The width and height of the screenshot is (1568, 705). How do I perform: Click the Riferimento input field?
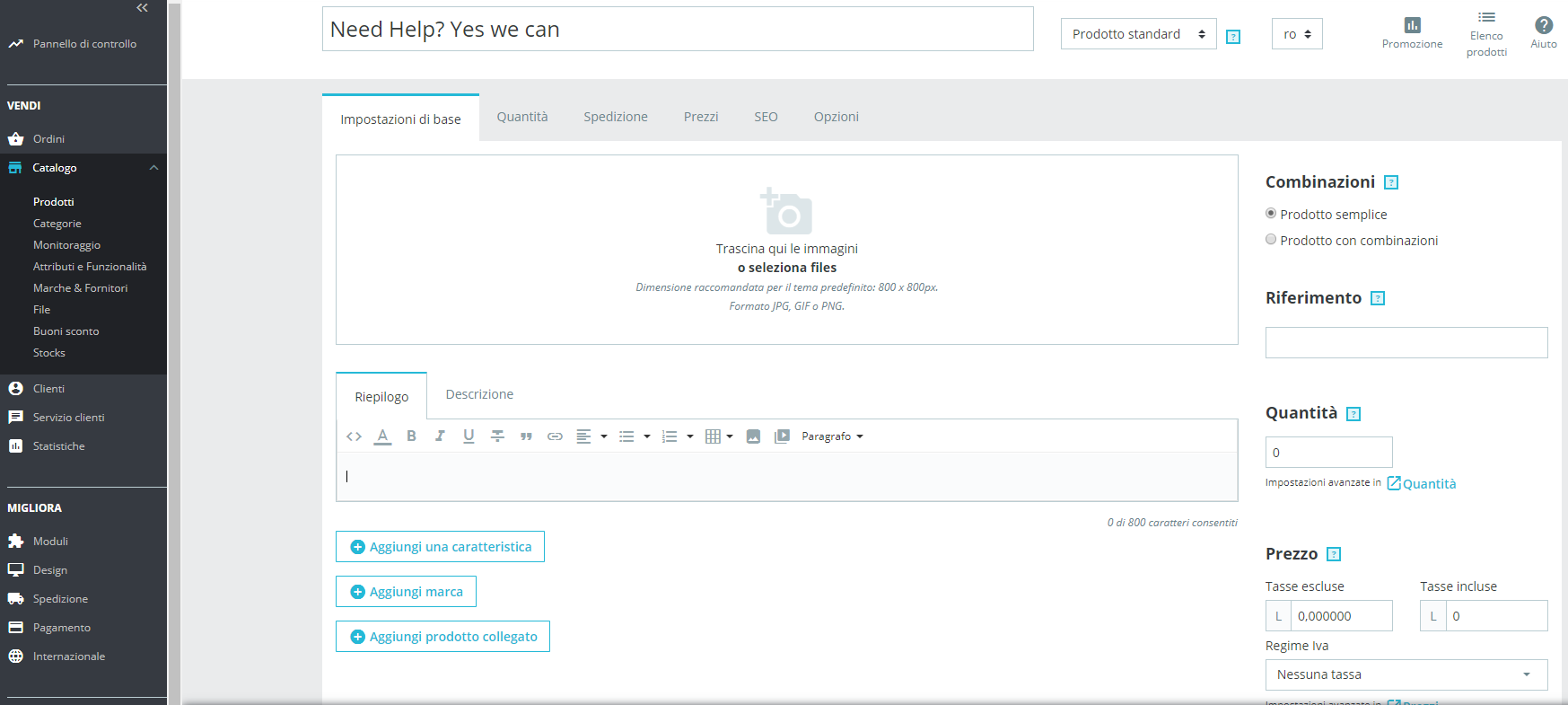(1406, 342)
